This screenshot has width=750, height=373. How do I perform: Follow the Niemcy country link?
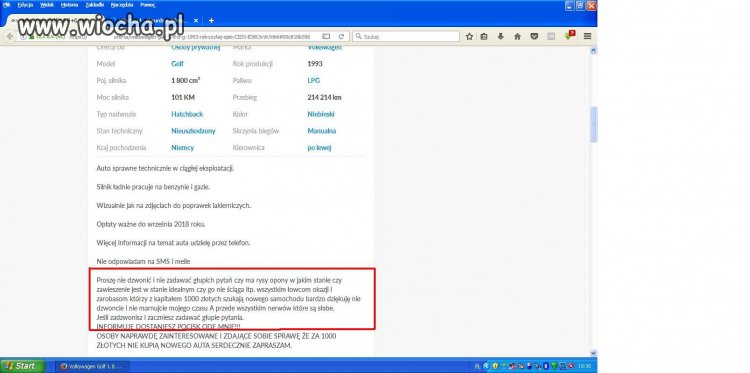[x=183, y=148]
